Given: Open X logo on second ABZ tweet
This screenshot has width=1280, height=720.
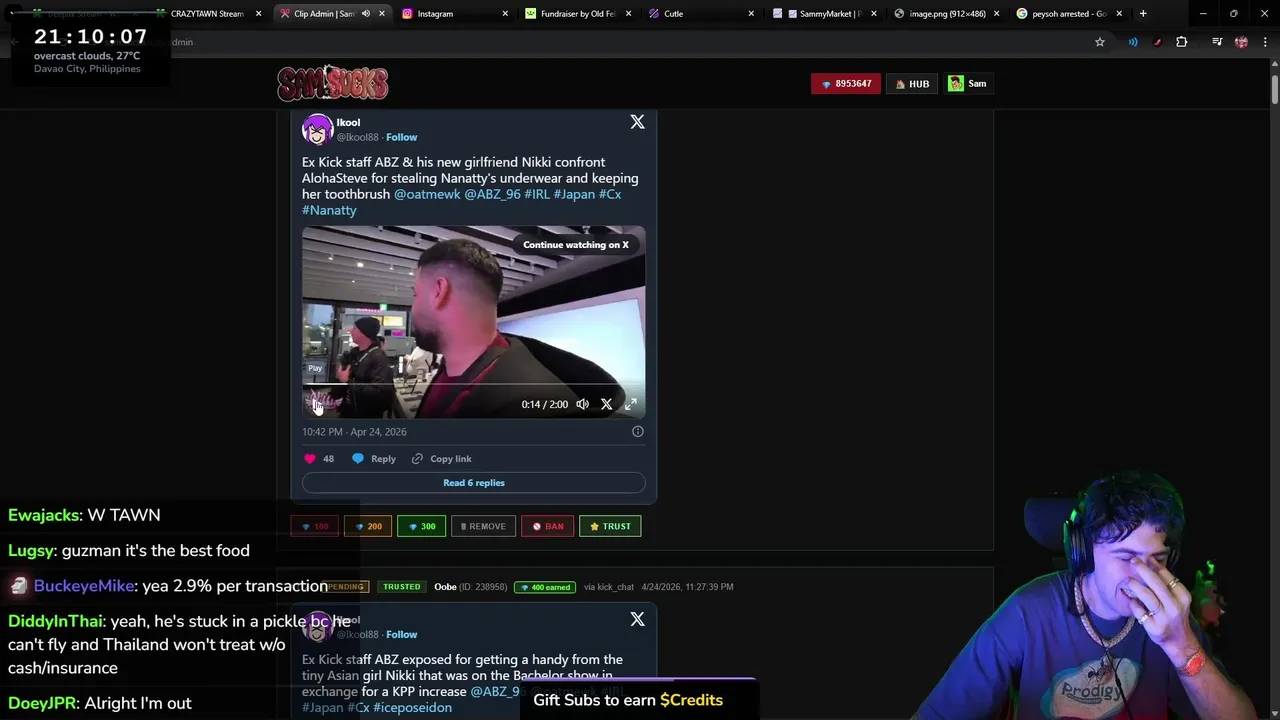Looking at the screenshot, I should (x=637, y=620).
